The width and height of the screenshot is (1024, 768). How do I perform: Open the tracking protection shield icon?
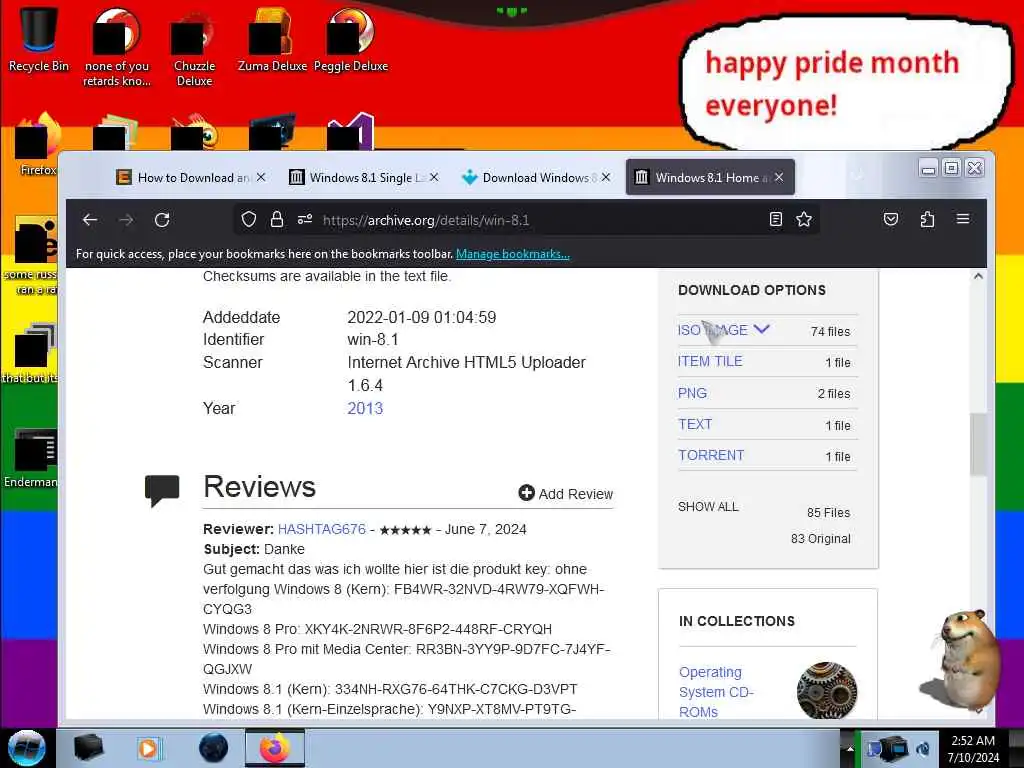point(249,219)
